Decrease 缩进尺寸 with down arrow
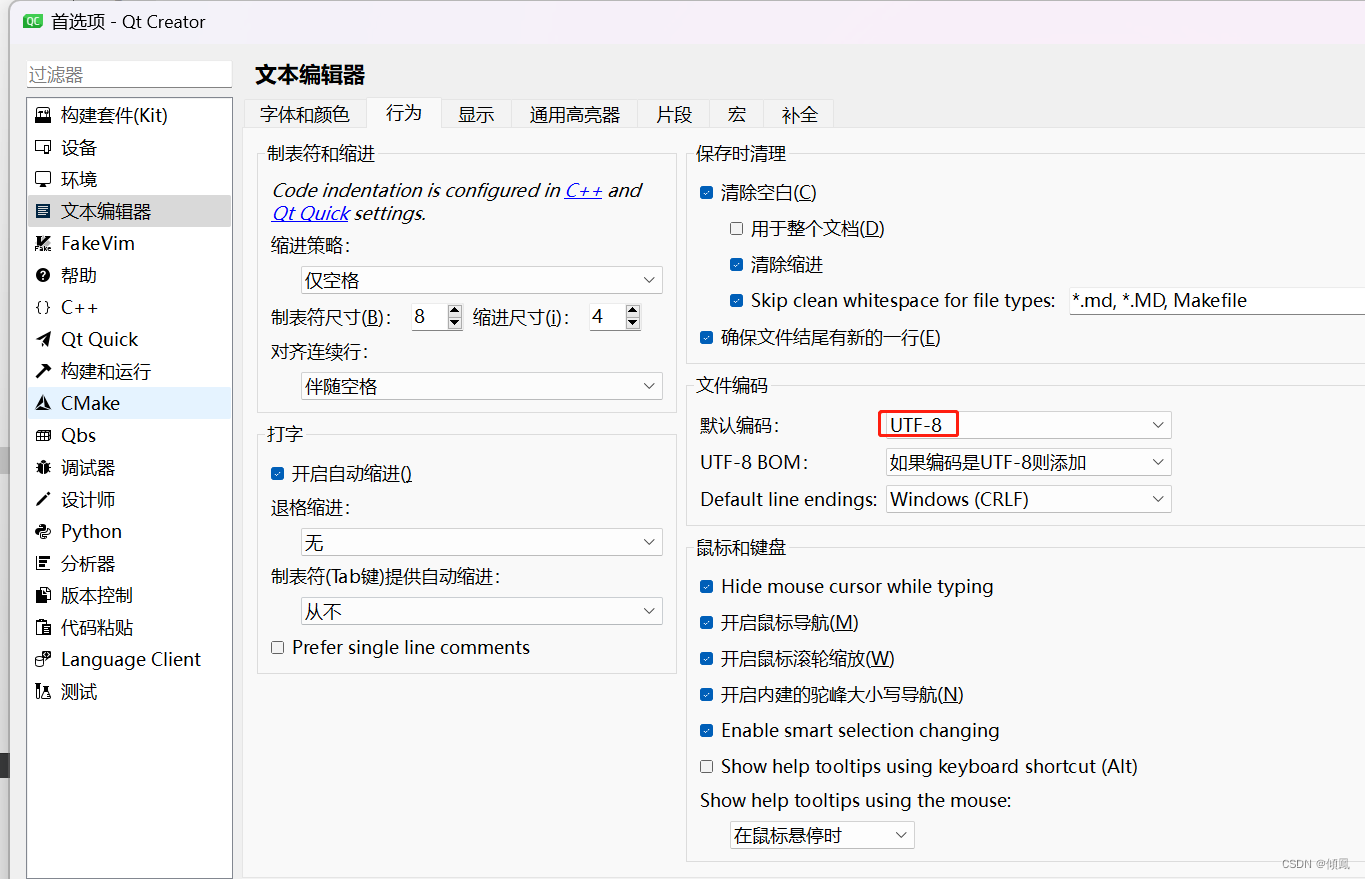The image size is (1365, 879). pyautogui.click(x=633, y=323)
